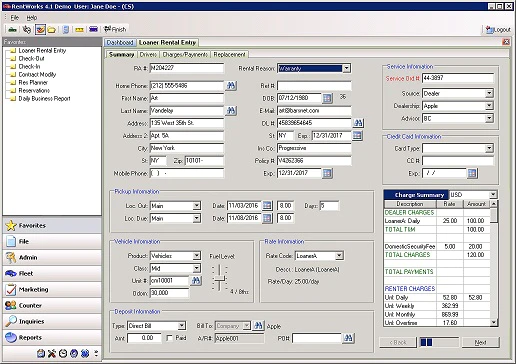Click Charge Summary scrollbar down arrow
Image resolution: width=516 pixels, height=364 pixels.
point(494,322)
